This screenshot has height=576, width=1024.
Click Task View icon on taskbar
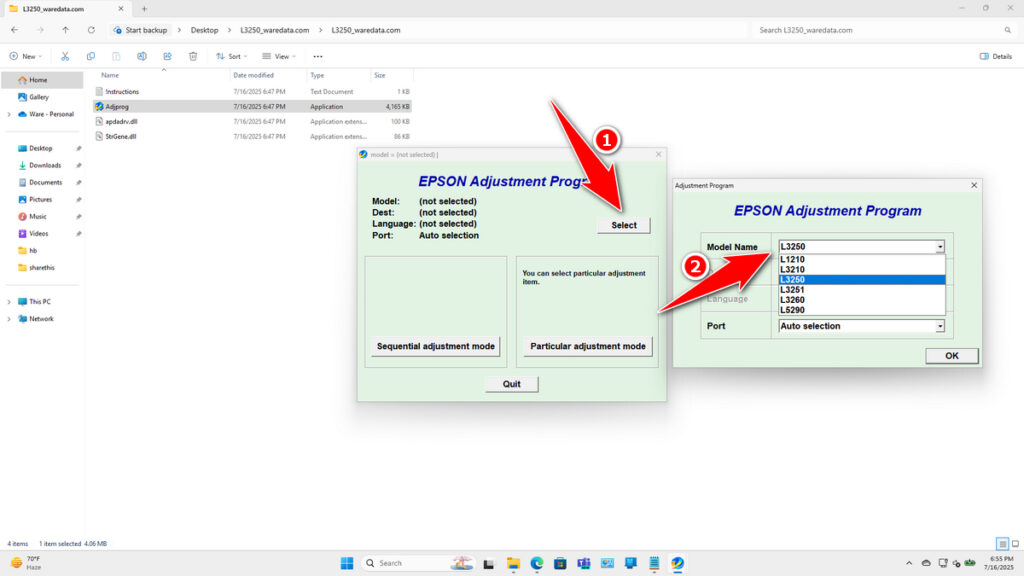[488, 563]
